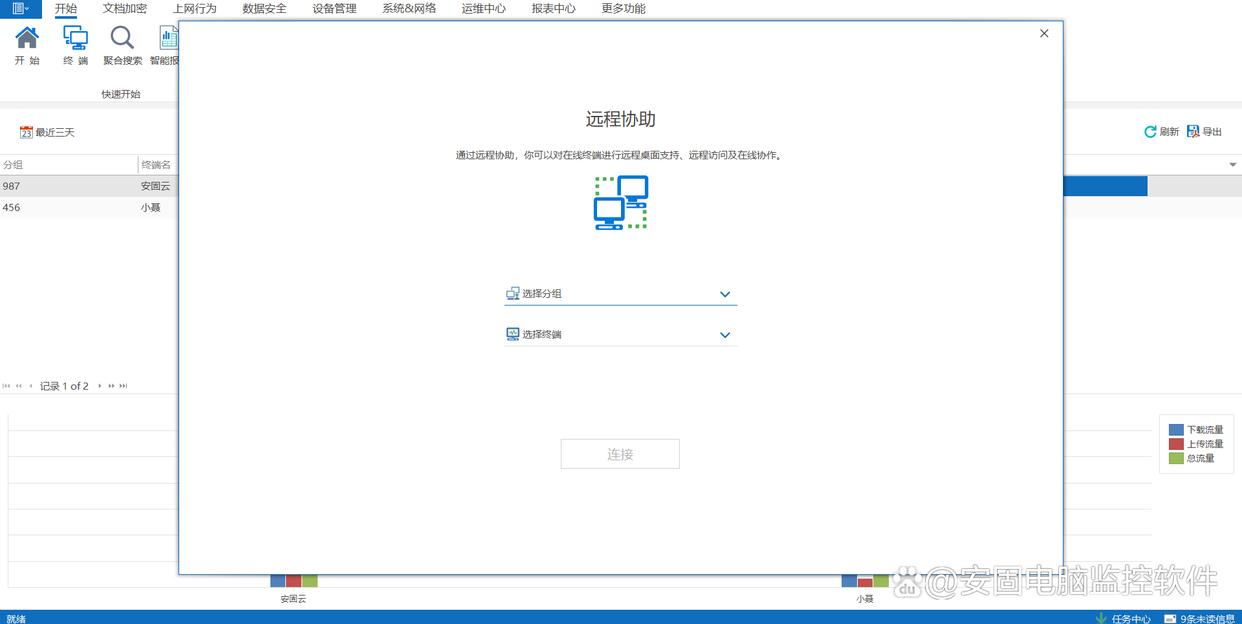Open 任务中心 download arrow in status bar
The image size is (1242, 624).
pos(1101,618)
